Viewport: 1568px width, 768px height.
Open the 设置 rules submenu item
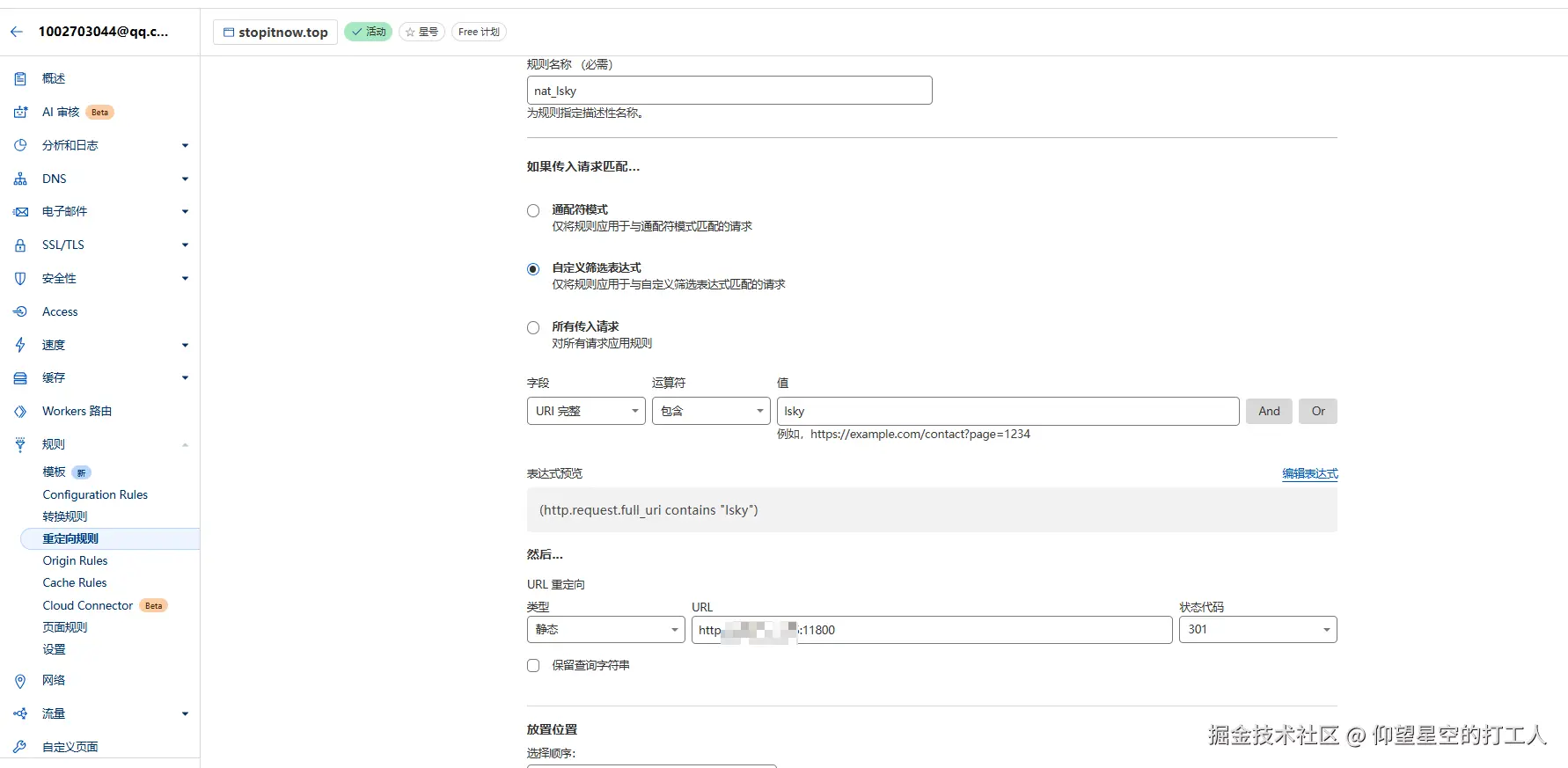(54, 649)
